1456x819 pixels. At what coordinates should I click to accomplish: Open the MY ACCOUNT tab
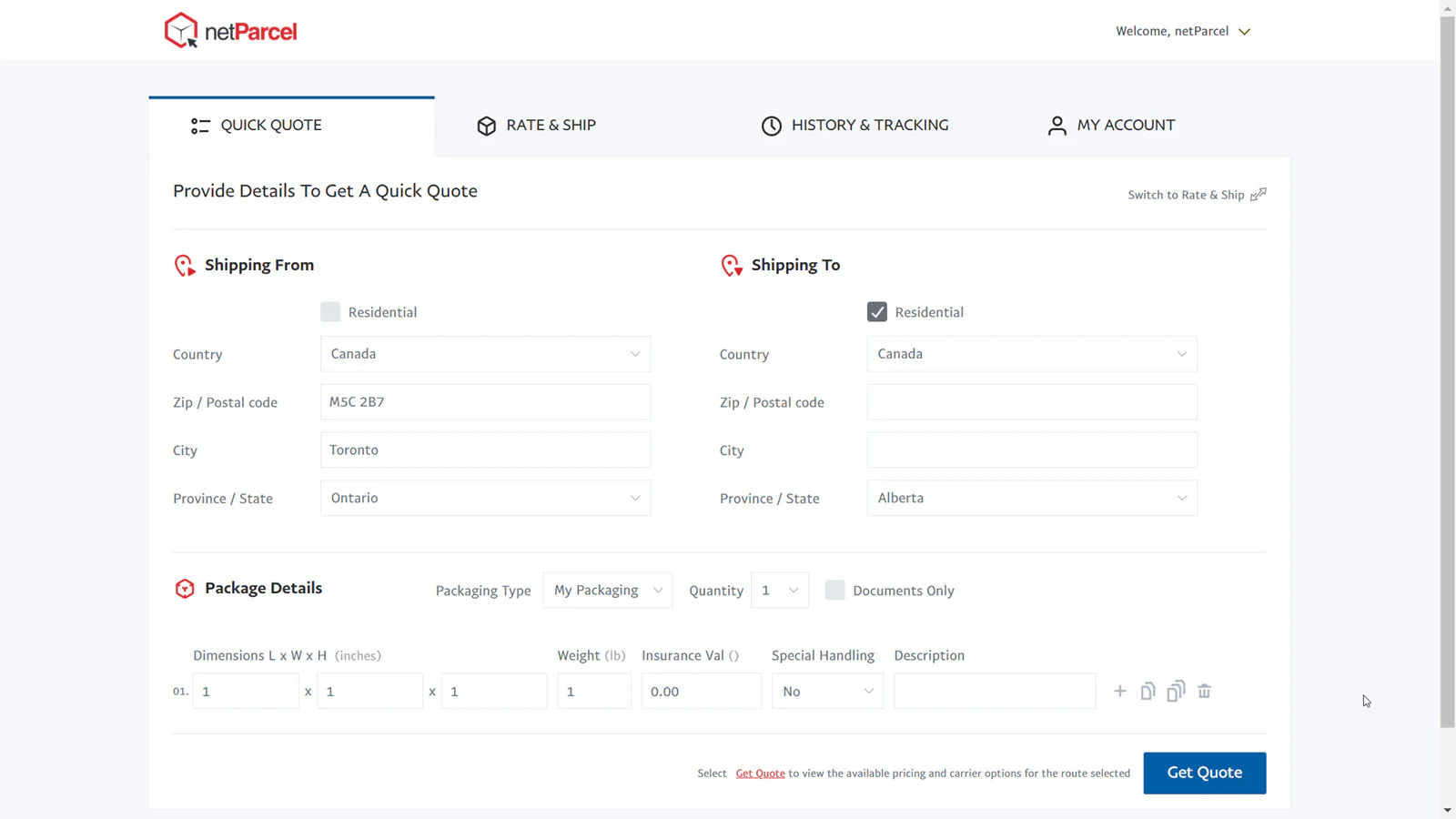(x=1111, y=125)
